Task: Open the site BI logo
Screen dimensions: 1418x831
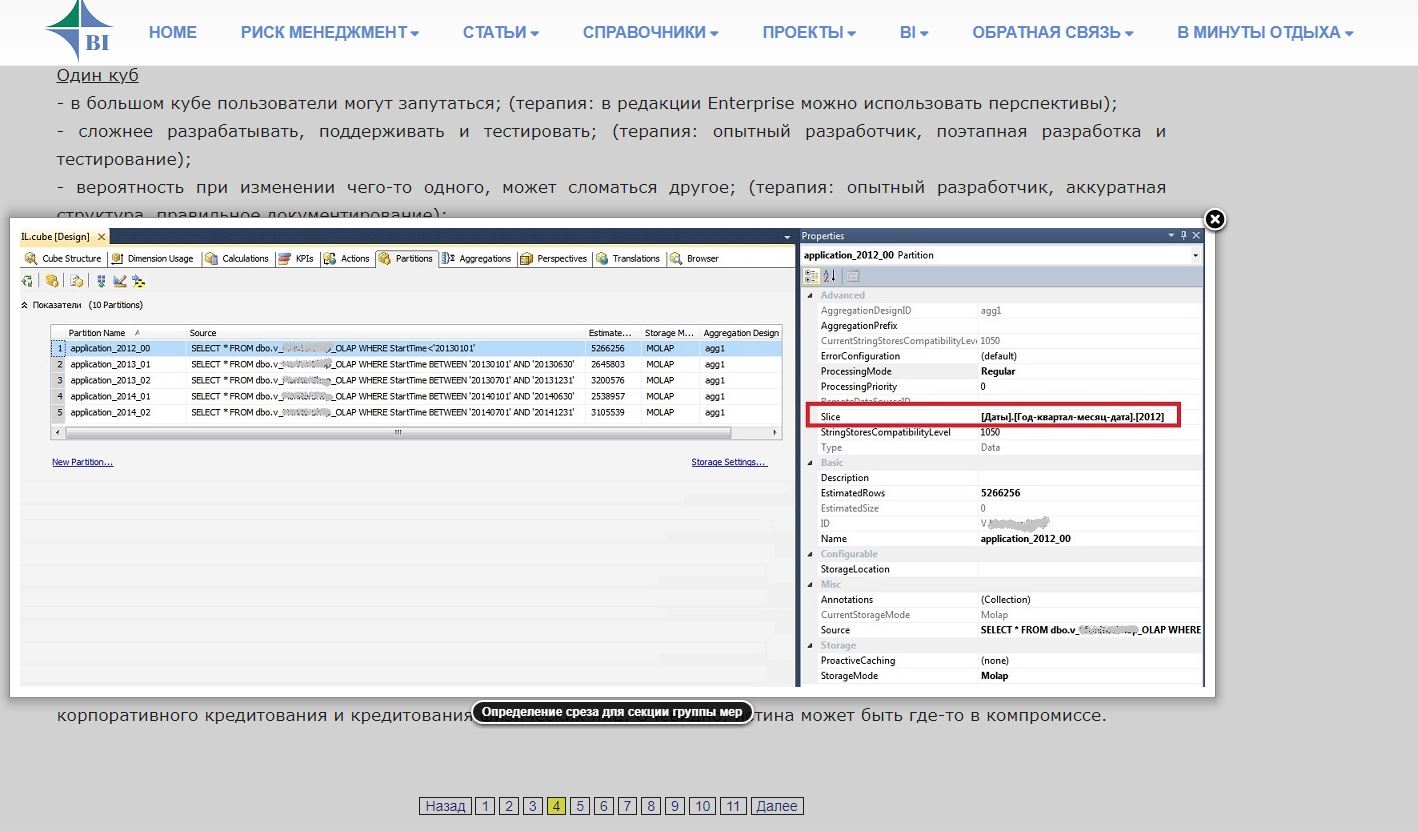Action: tap(78, 31)
